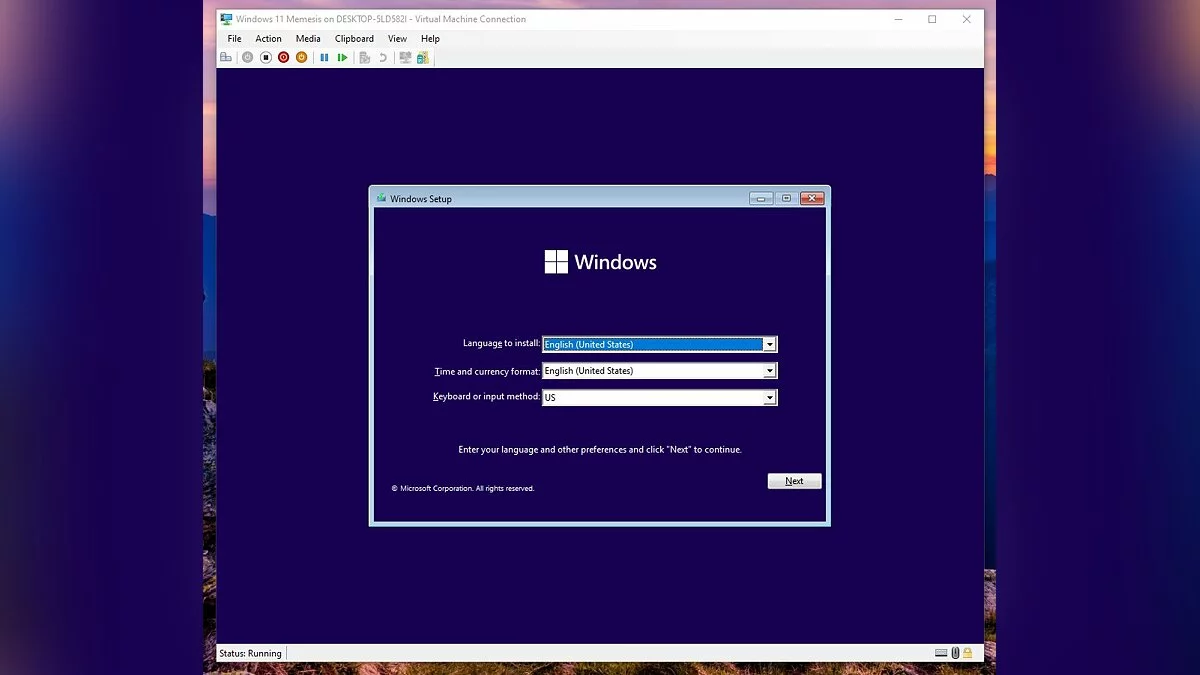Open the Time and currency format dropdown
1200x675 pixels.
(x=769, y=371)
